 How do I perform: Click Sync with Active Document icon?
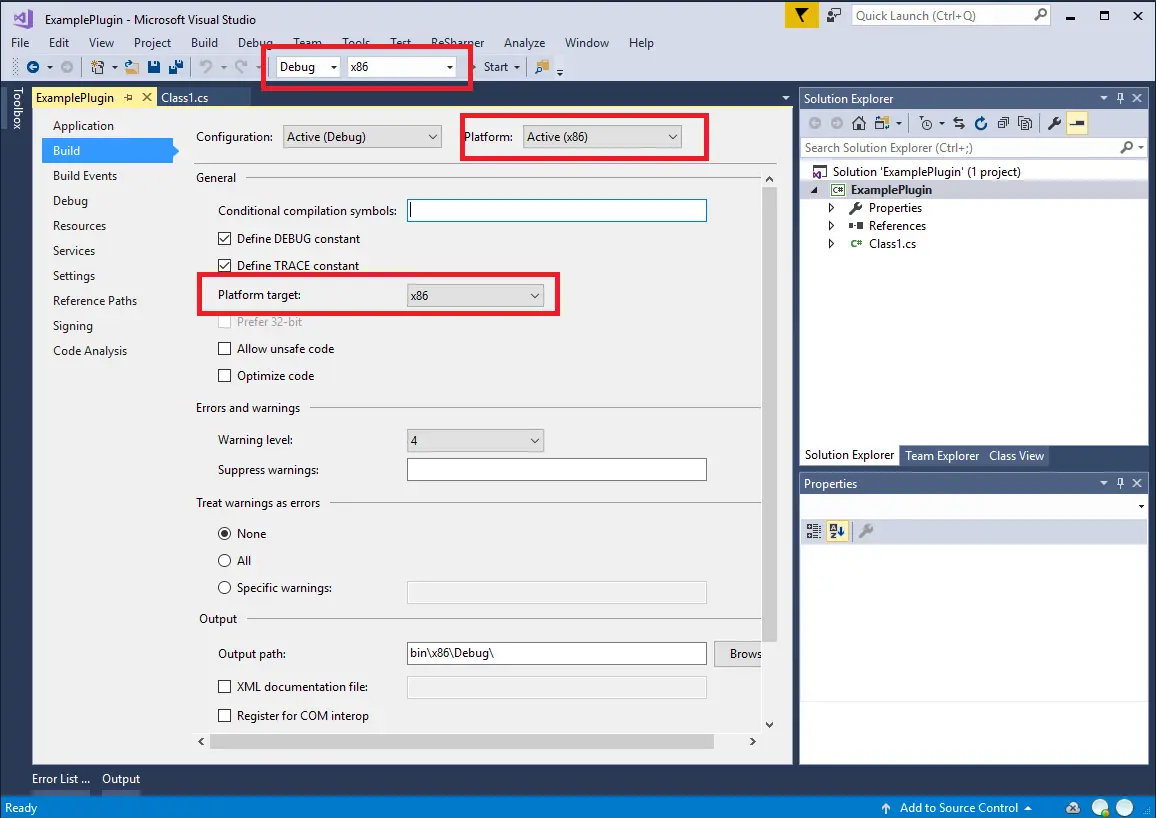[958, 123]
